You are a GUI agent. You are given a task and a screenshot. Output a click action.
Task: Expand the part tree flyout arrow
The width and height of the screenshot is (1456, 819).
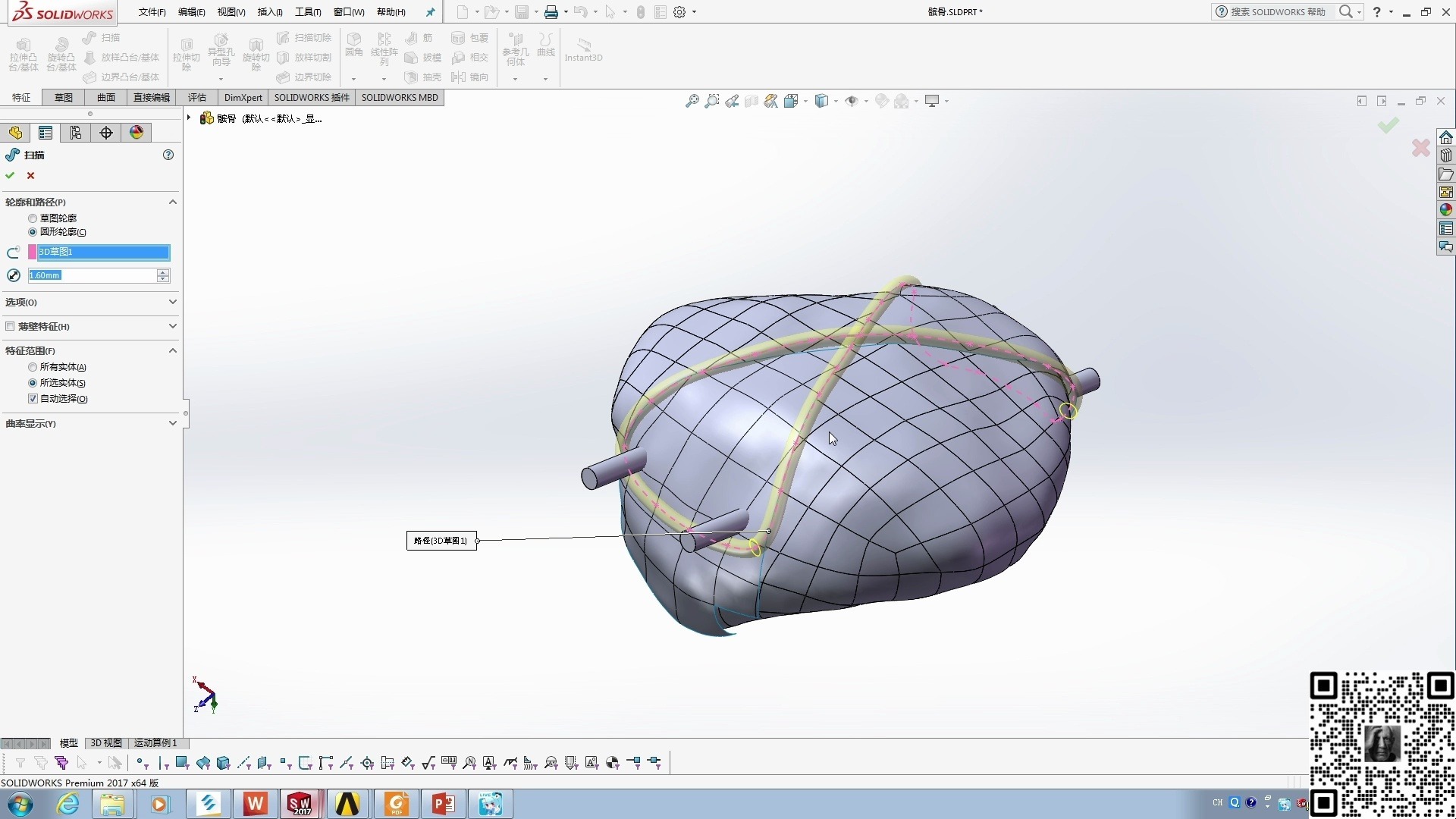click(x=189, y=118)
